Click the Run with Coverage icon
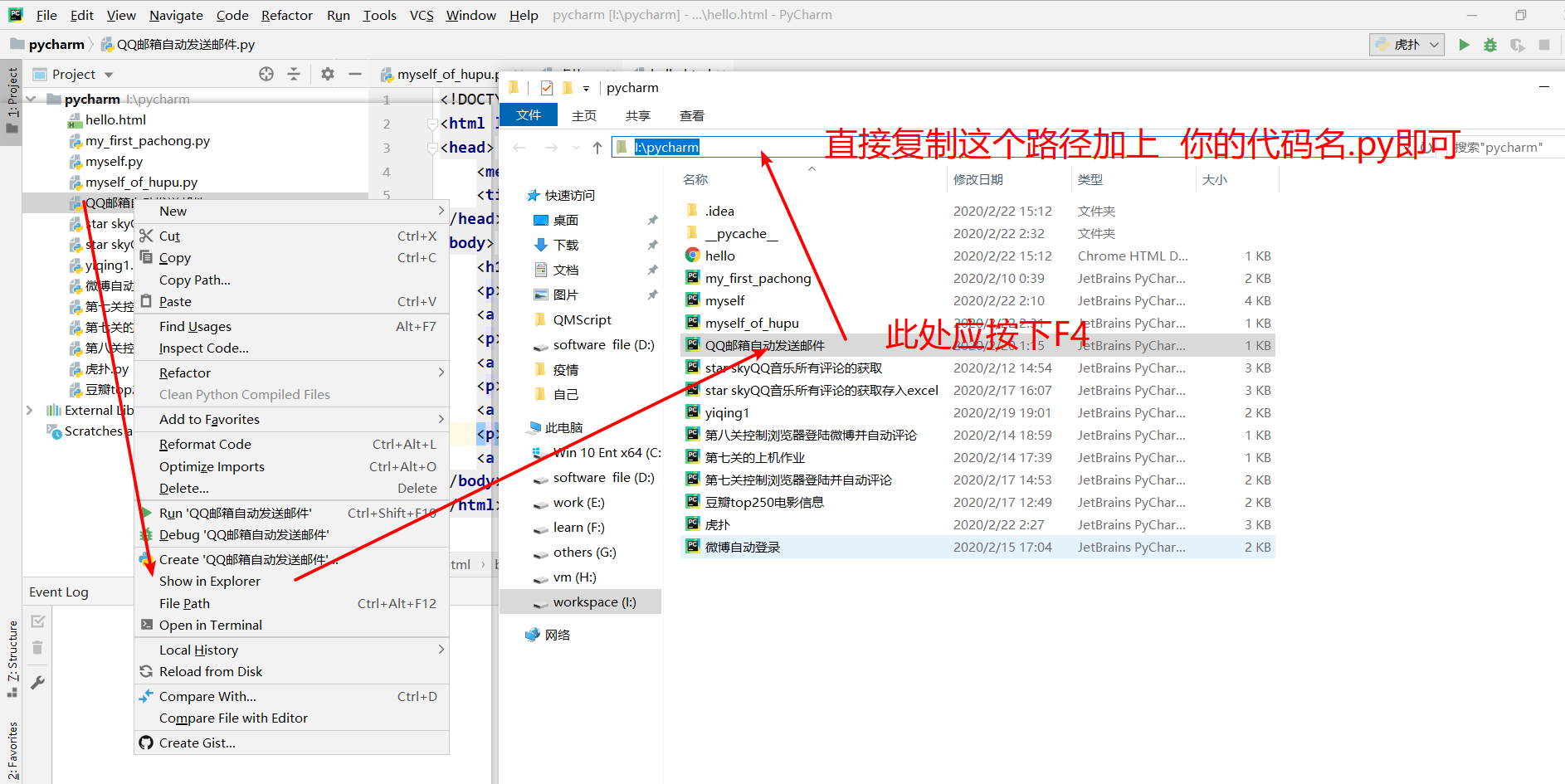The image size is (1565, 784). click(x=1517, y=45)
